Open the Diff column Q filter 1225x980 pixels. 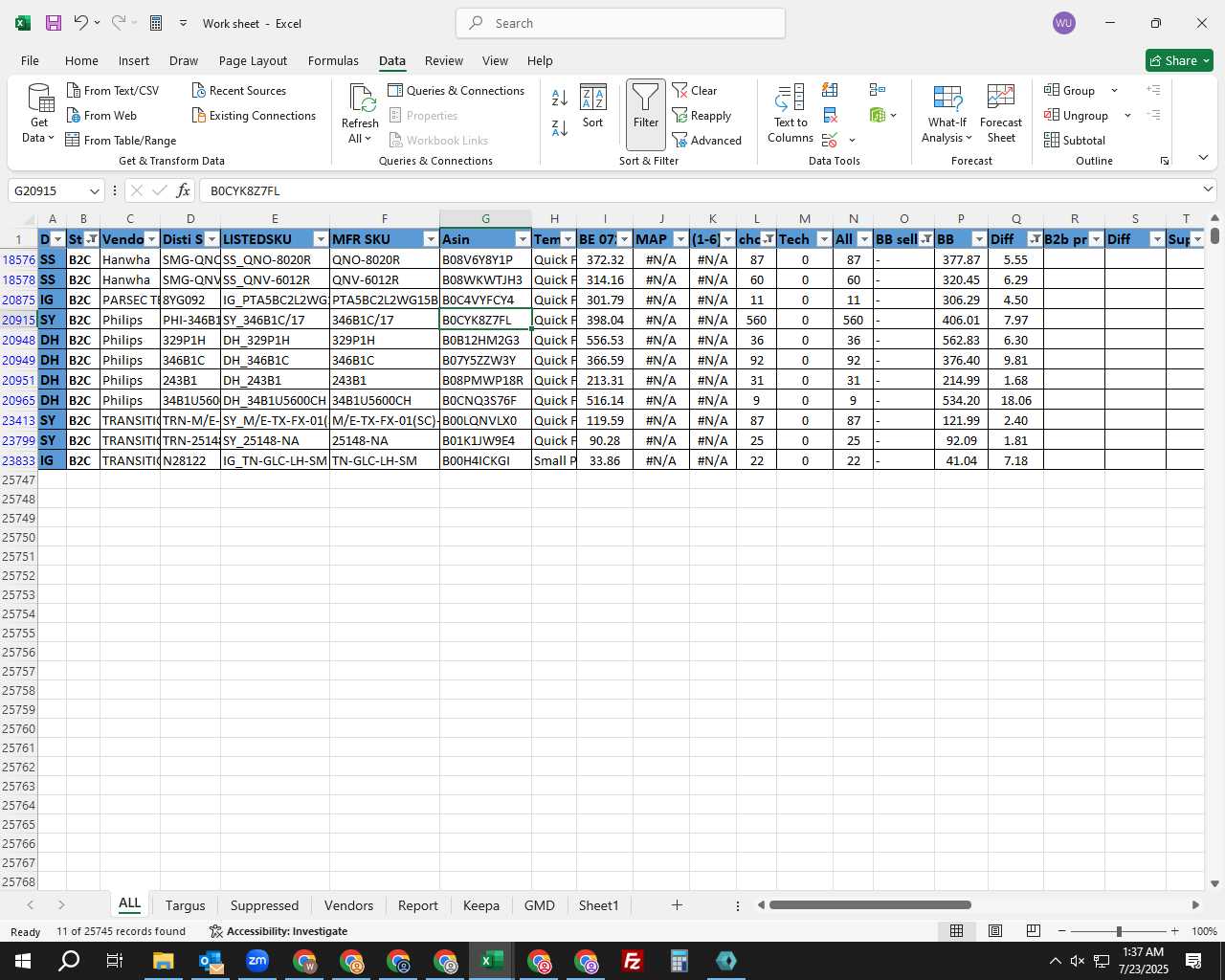1035,239
